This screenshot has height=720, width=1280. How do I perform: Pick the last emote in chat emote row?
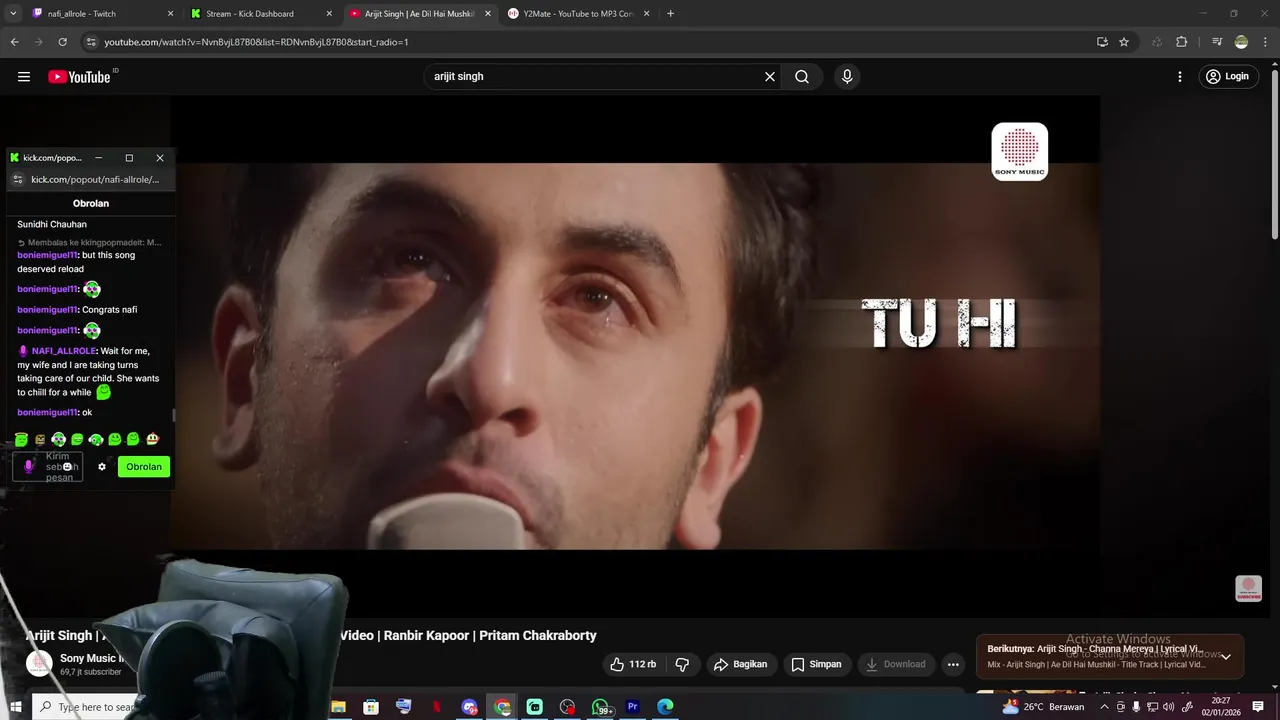tap(152, 439)
